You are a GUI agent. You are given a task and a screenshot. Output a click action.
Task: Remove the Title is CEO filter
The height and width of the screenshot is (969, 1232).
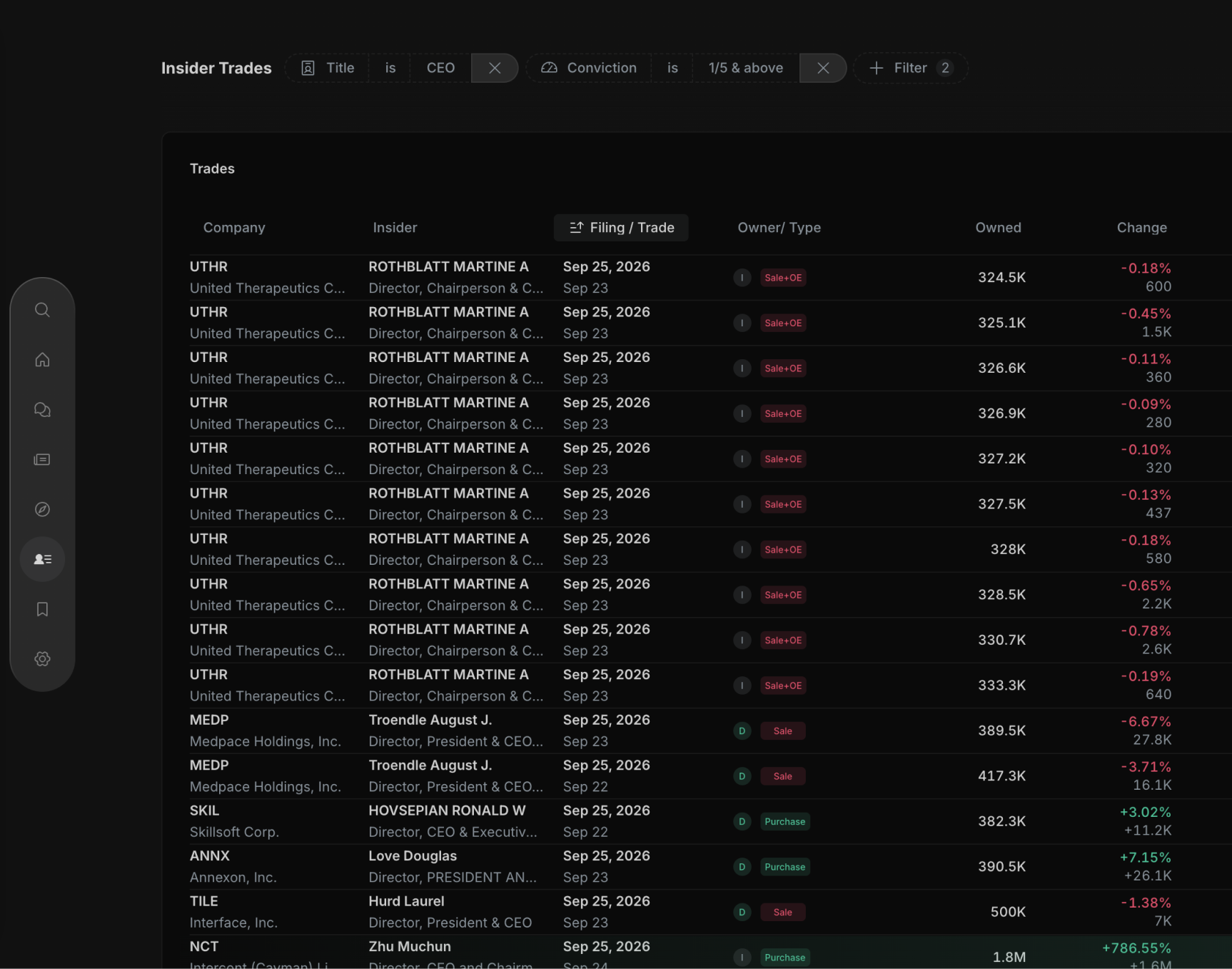point(495,68)
